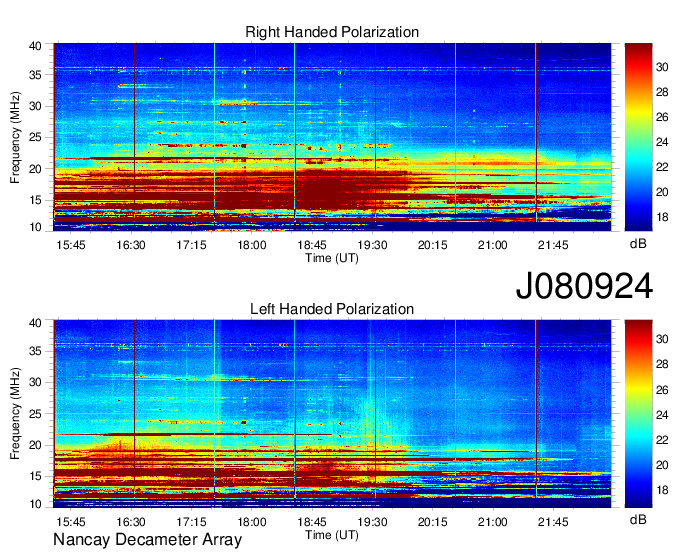The image size is (680, 552).
Task: Click the 22 dB label on the Right Handed color bar
Action: click(662, 167)
